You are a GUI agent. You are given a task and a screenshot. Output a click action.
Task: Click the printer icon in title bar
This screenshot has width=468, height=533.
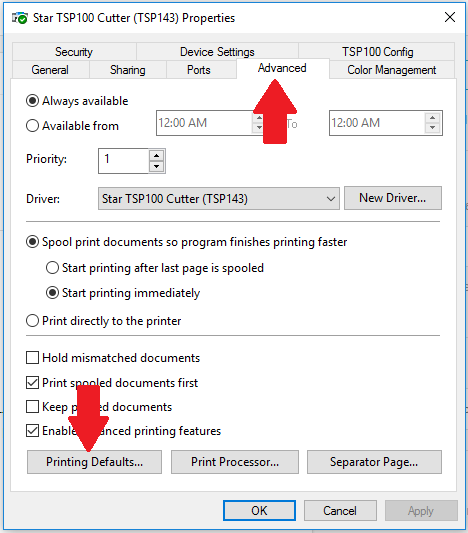tap(19, 18)
